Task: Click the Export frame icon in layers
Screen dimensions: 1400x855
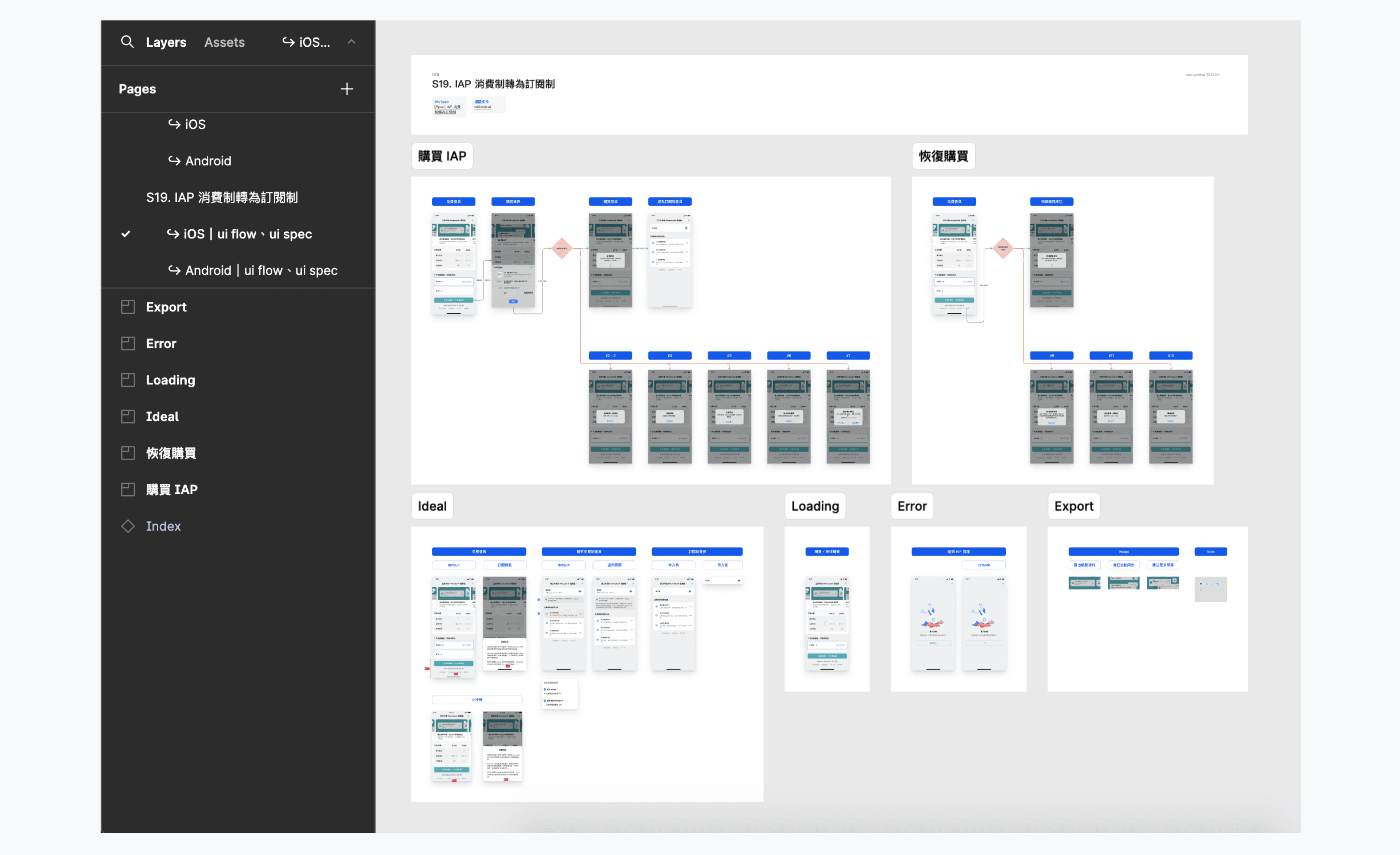Action: pyautogui.click(x=128, y=307)
